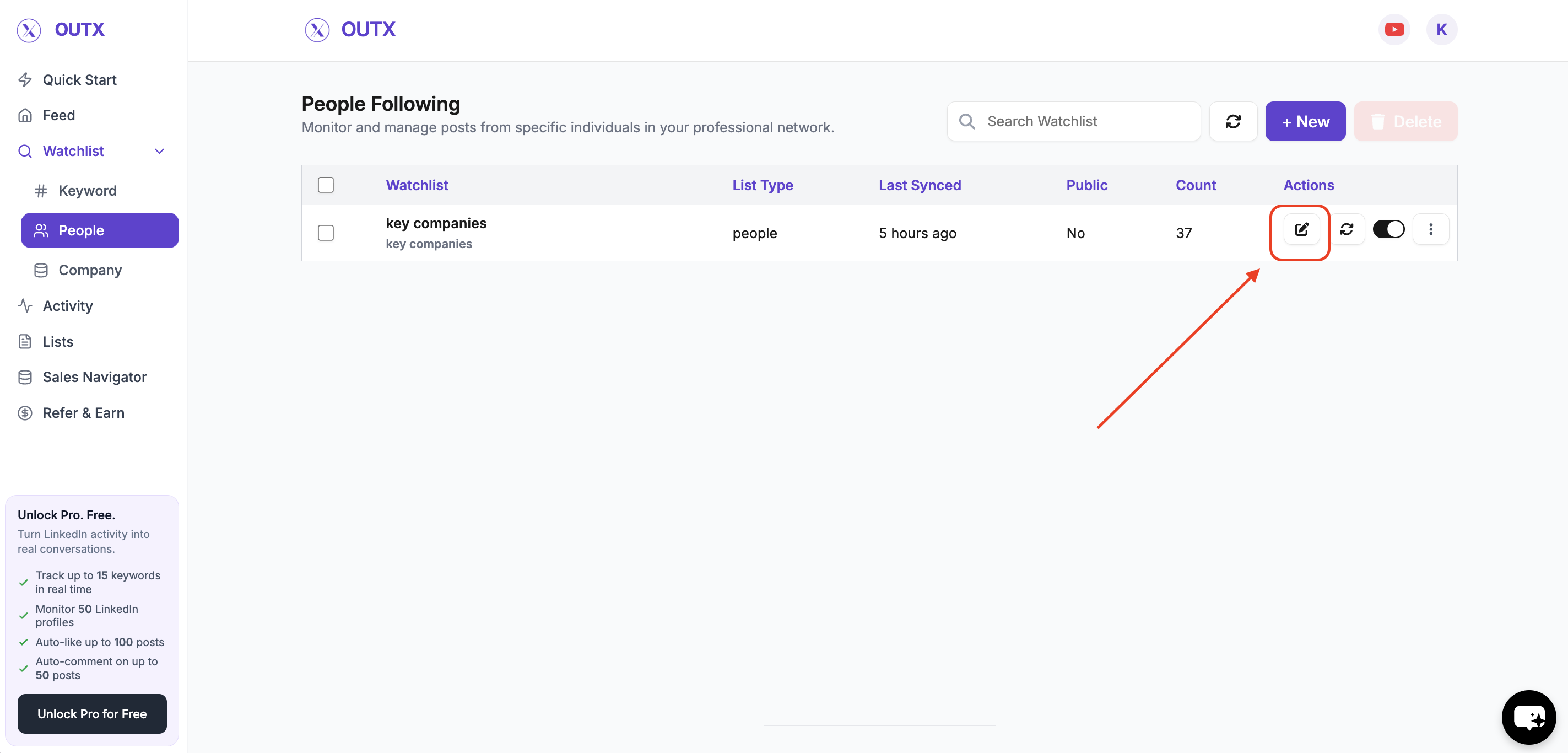Tick the key companies row checkbox
This screenshot has width=1568, height=753.
pyautogui.click(x=326, y=233)
